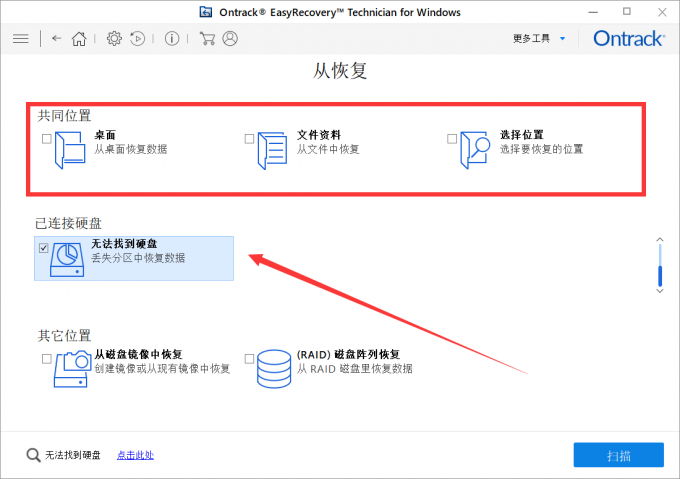Select the 桌面 title text
Viewport: 680px width, 479px height.
click(x=105, y=135)
